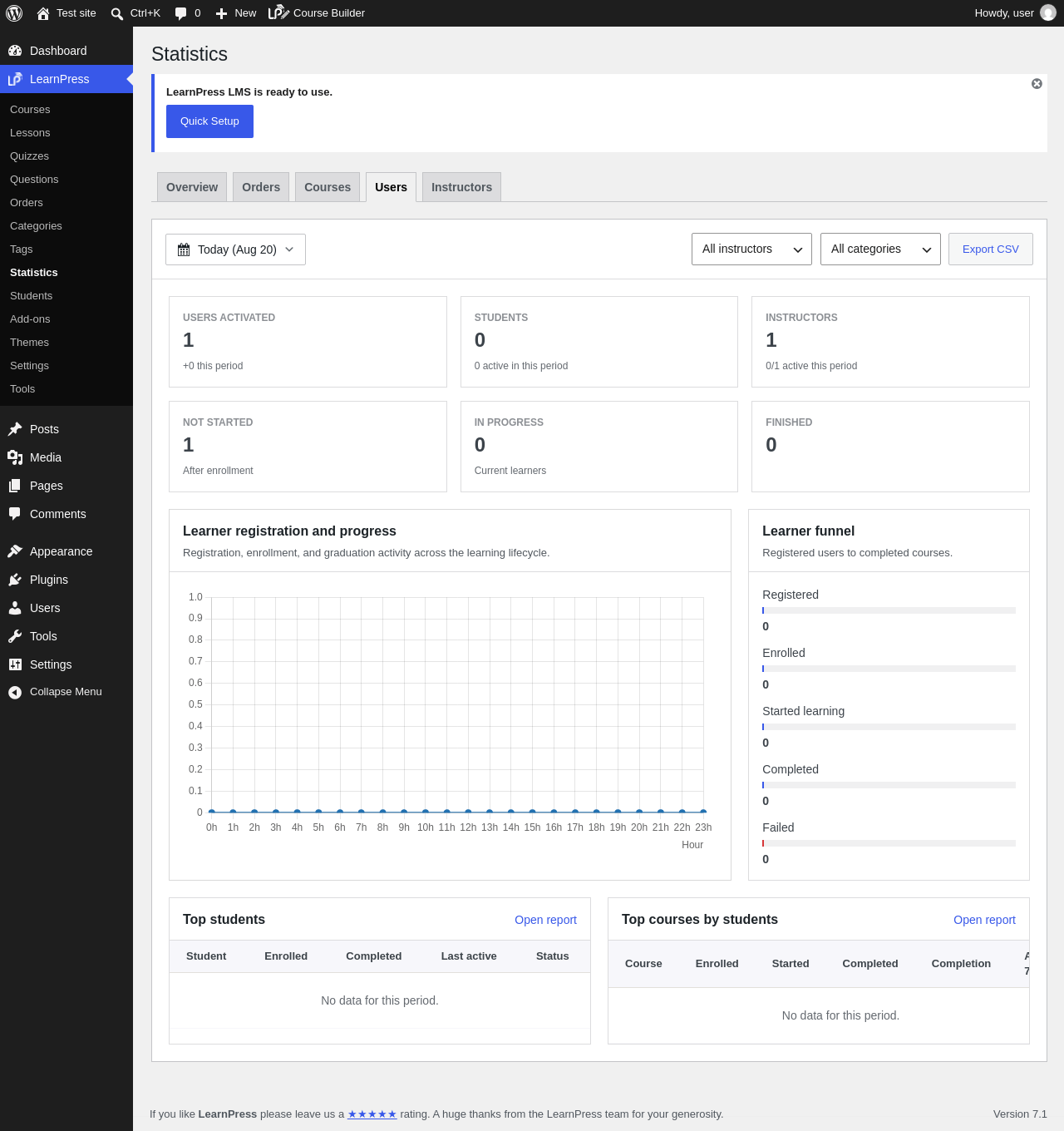Click the Collapse Menu arrow icon

[x=15, y=692]
